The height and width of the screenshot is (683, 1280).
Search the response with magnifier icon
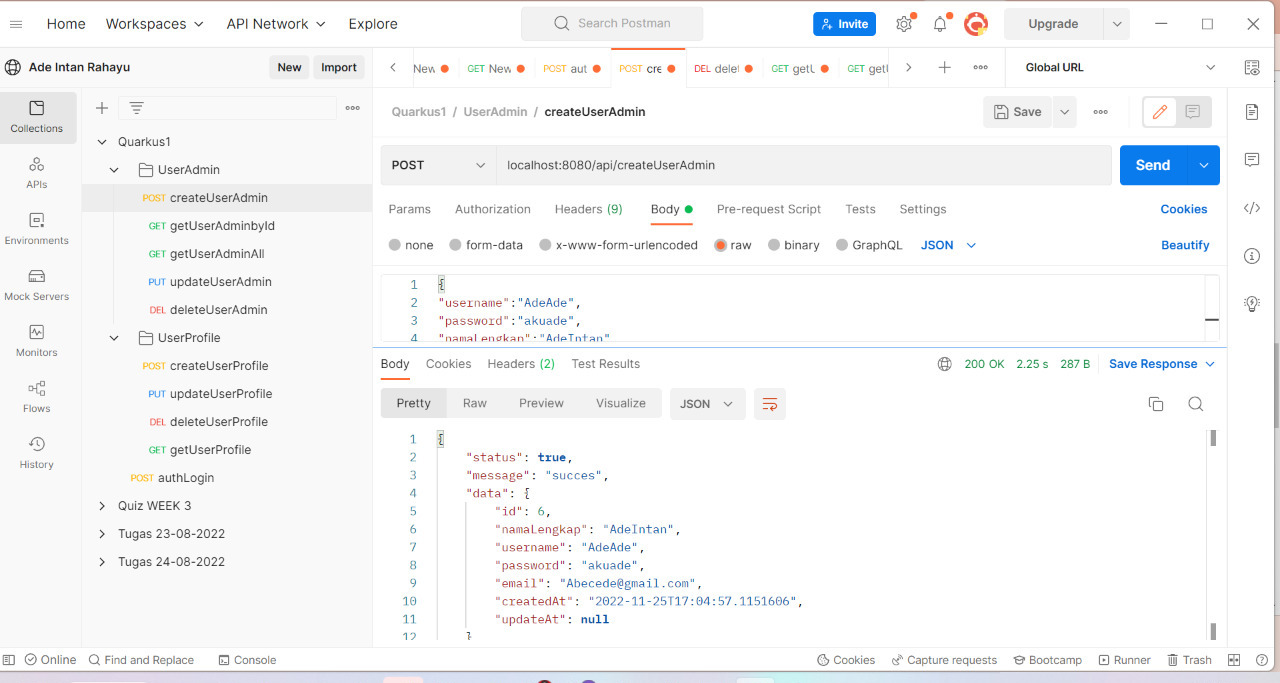[x=1195, y=404]
